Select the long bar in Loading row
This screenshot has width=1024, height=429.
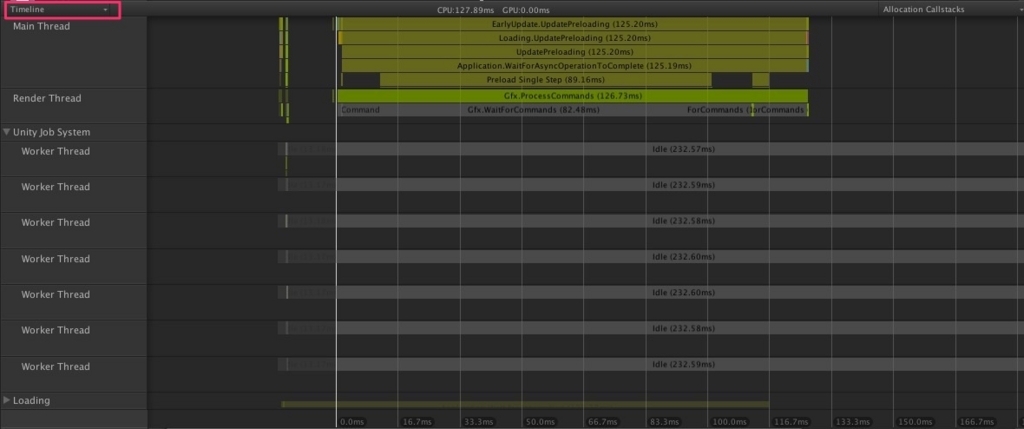point(525,404)
